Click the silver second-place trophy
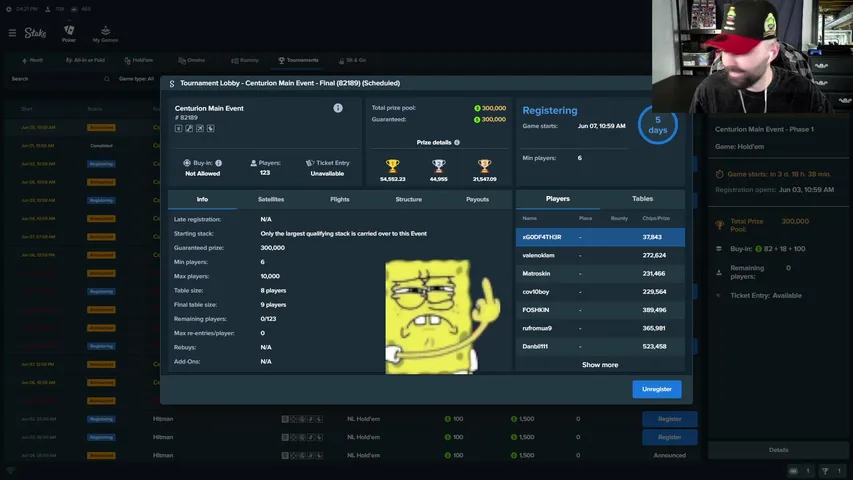853x480 pixels. pyautogui.click(x=438, y=165)
